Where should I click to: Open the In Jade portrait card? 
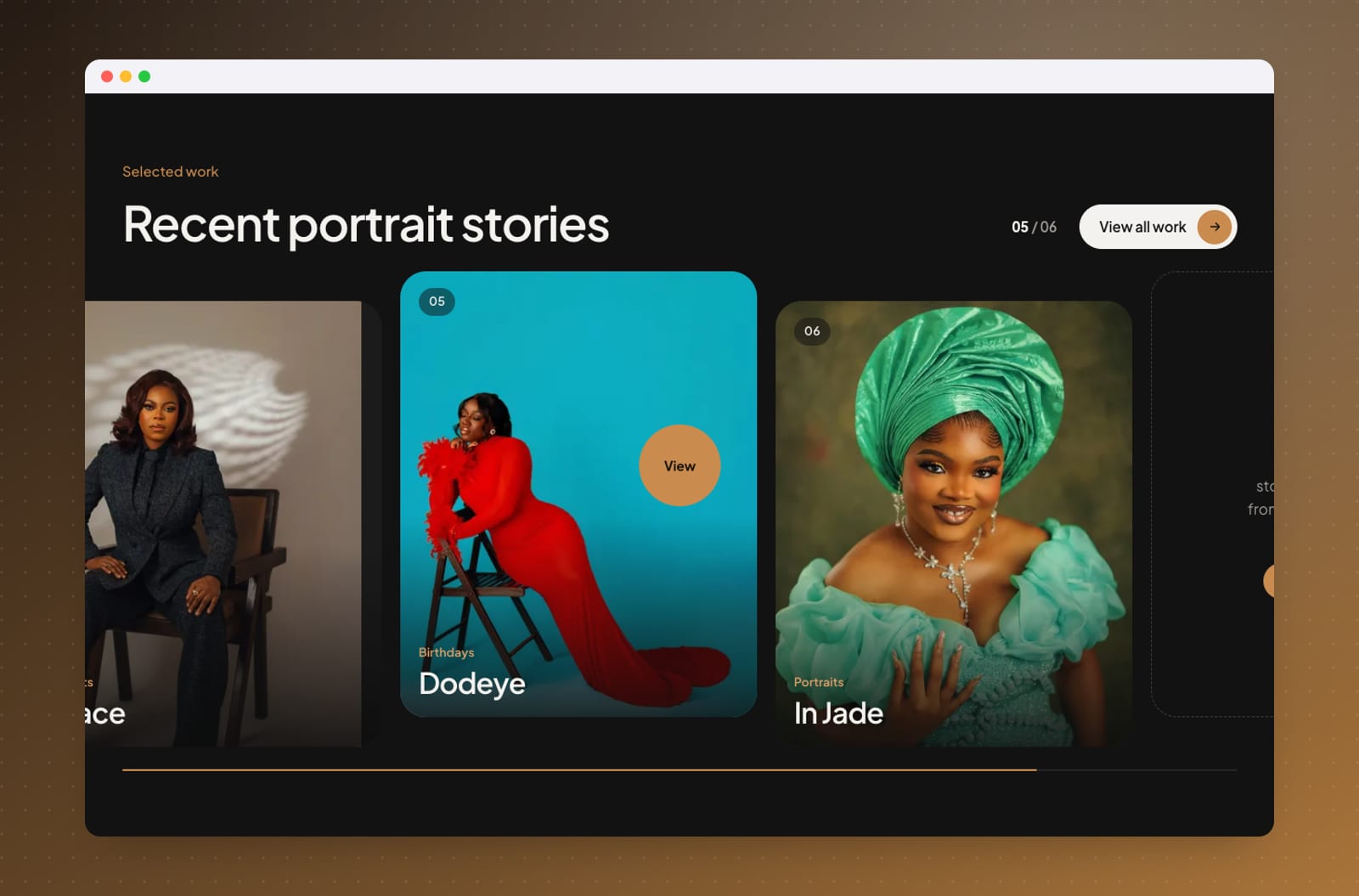[x=954, y=524]
